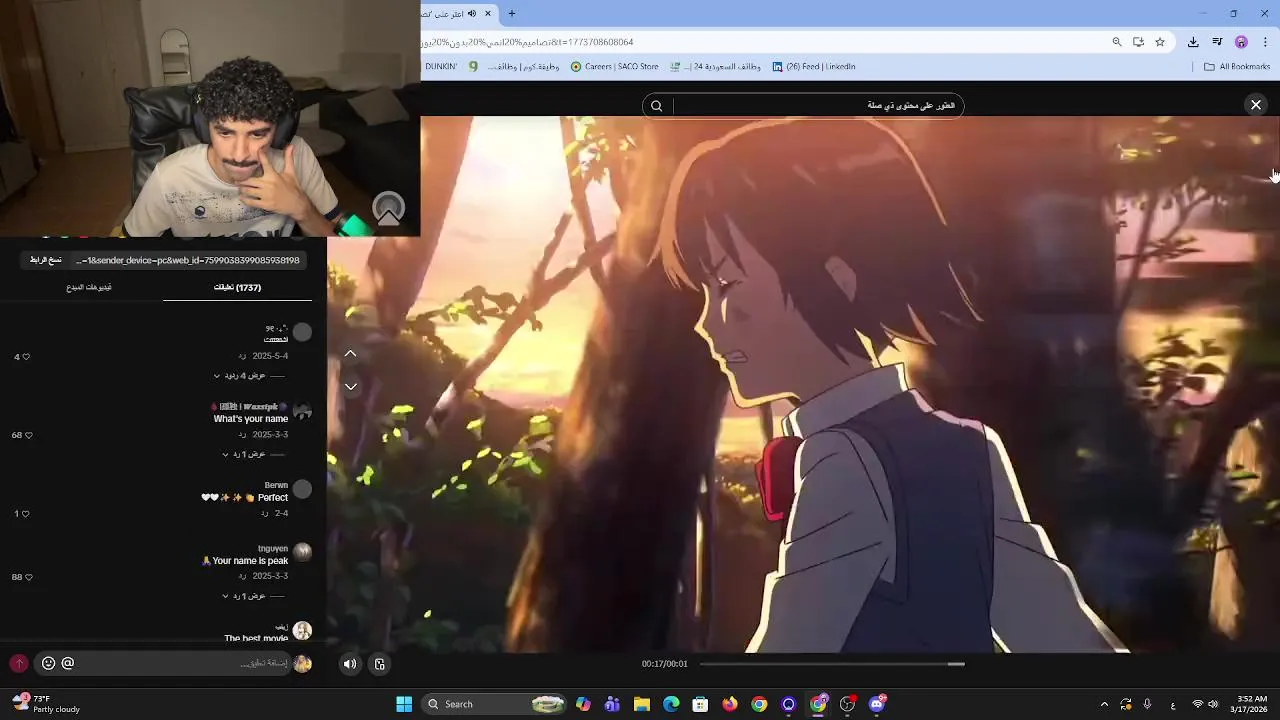The image size is (1280, 720).
Task: Open the weather widget showing 73°F
Action: click(45, 704)
